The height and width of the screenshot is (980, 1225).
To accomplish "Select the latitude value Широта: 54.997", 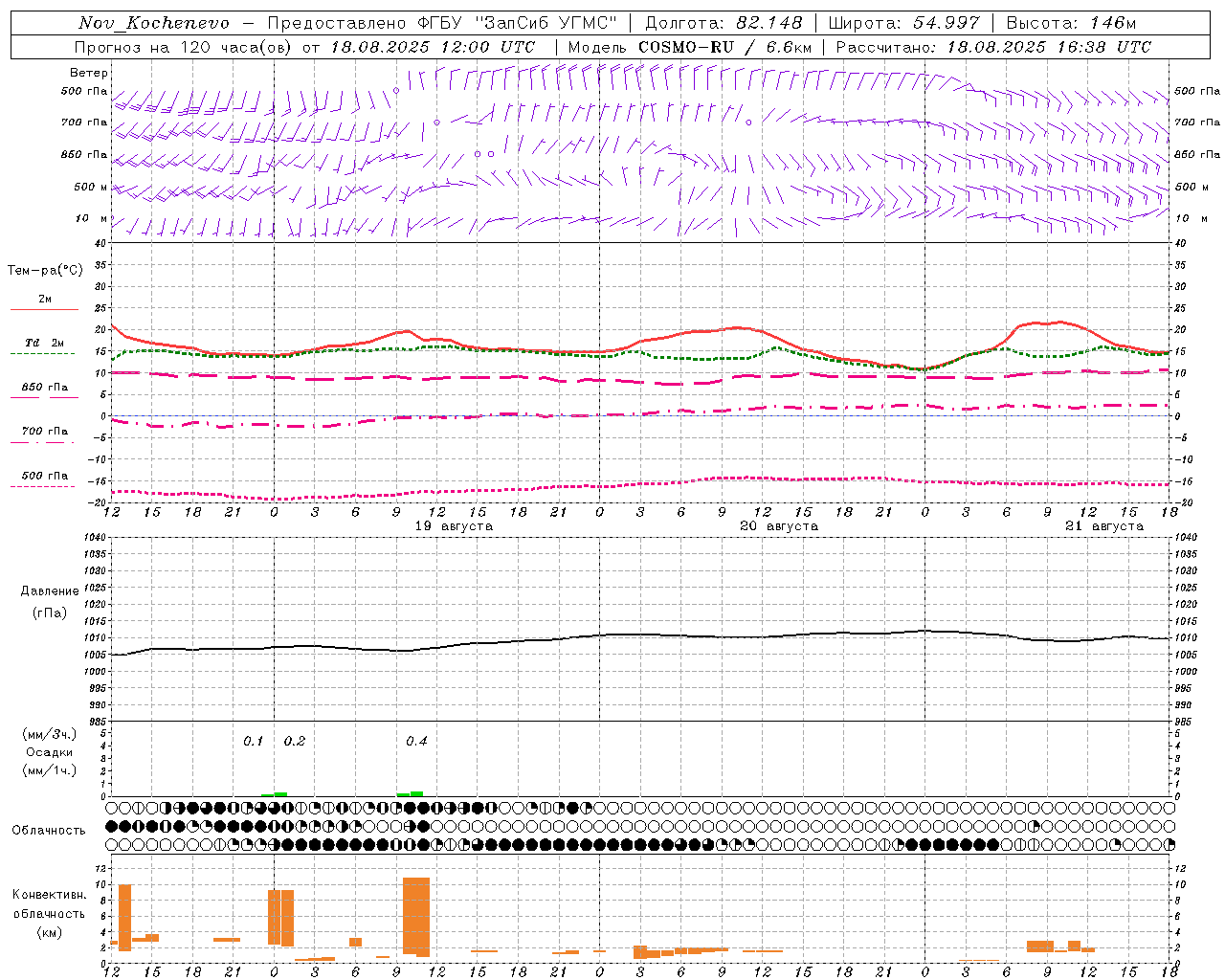I will click(903, 23).
